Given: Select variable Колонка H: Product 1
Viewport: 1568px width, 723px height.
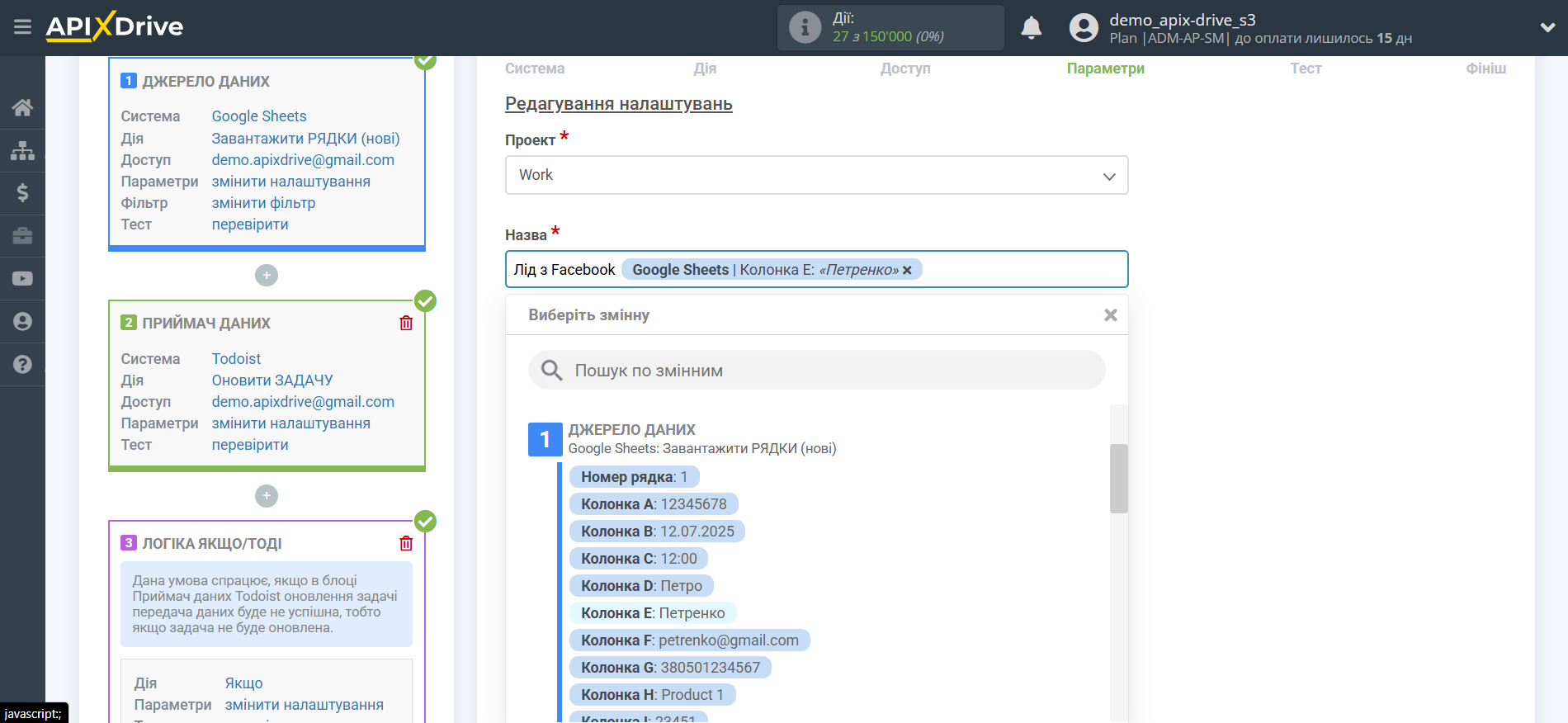Looking at the screenshot, I should pyautogui.click(x=652, y=695).
